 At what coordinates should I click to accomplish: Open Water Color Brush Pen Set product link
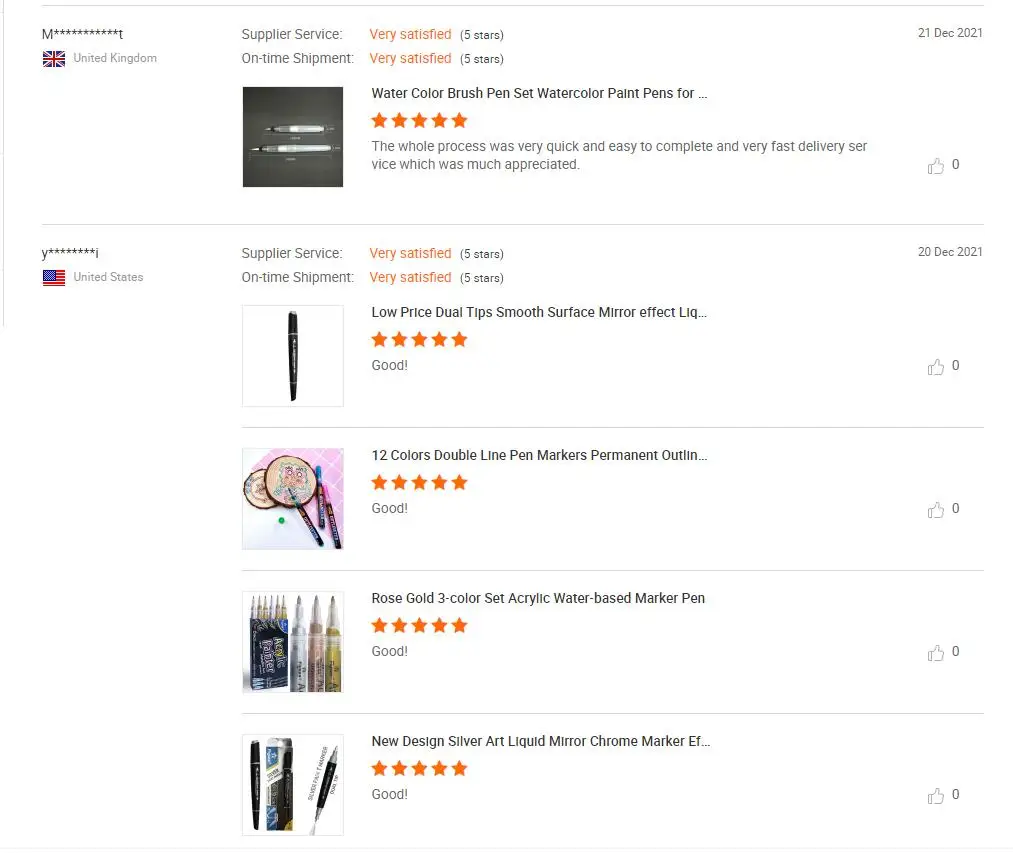(539, 94)
